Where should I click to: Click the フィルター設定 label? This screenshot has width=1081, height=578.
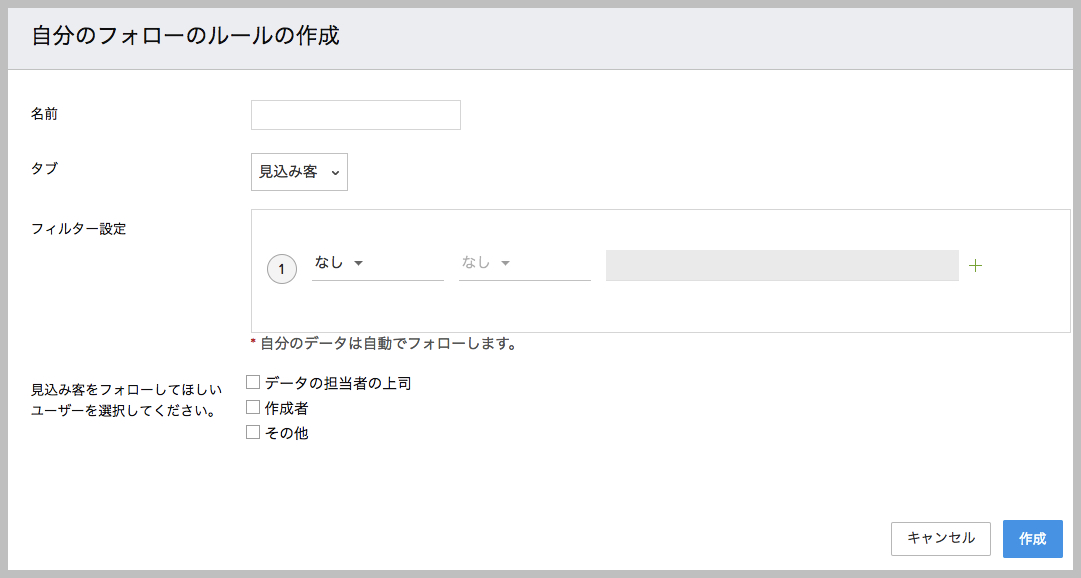pos(79,228)
